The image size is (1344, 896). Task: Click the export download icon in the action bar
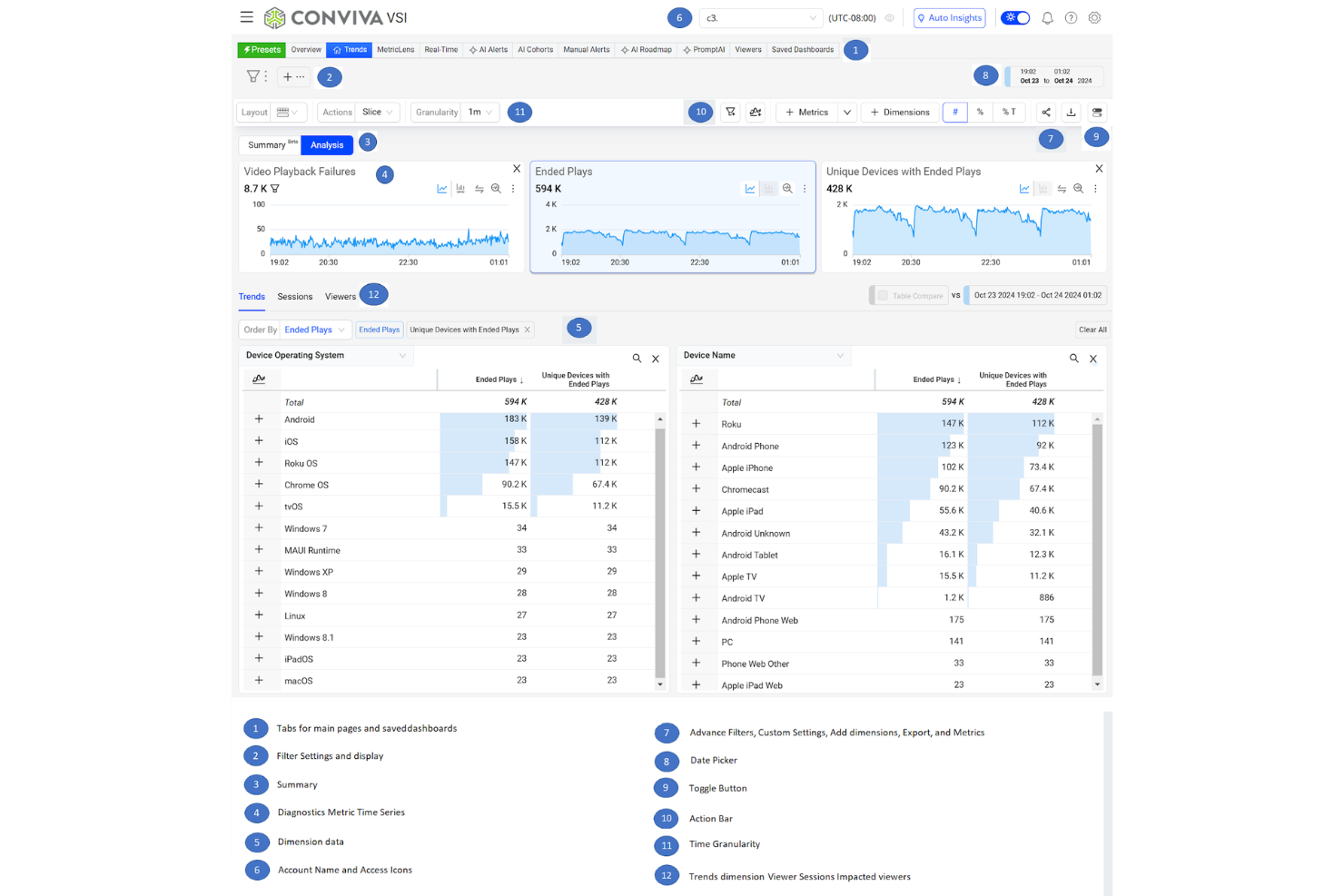tap(1072, 112)
